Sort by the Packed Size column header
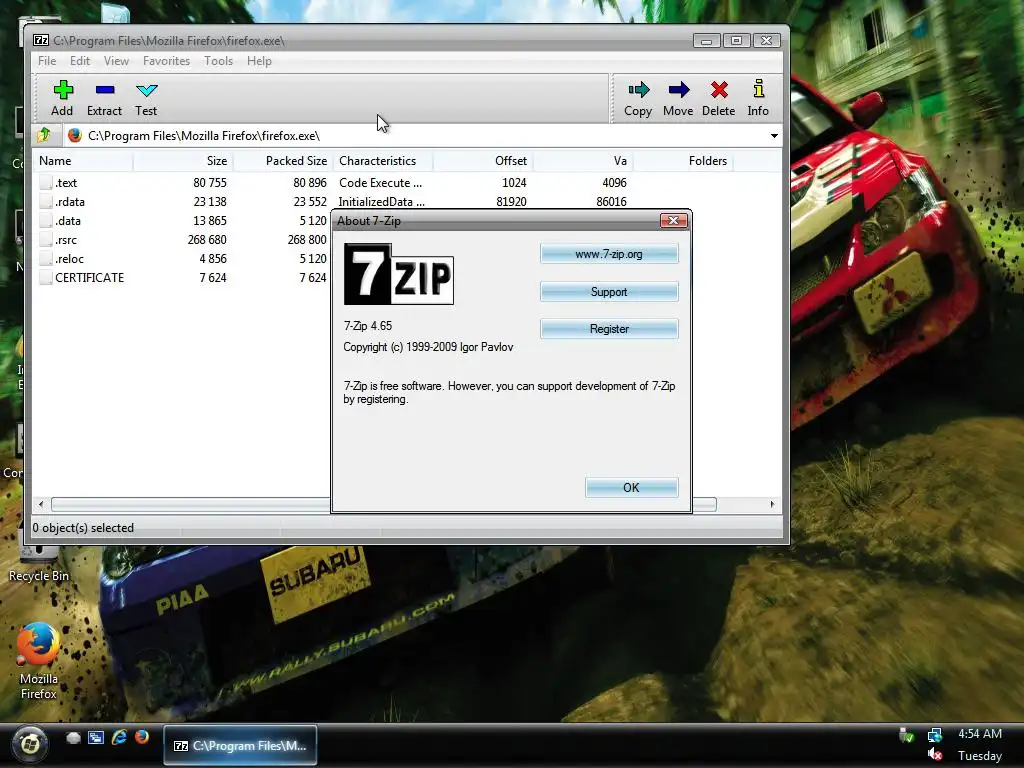The height and width of the screenshot is (768, 1024). [x=283, y=161]
